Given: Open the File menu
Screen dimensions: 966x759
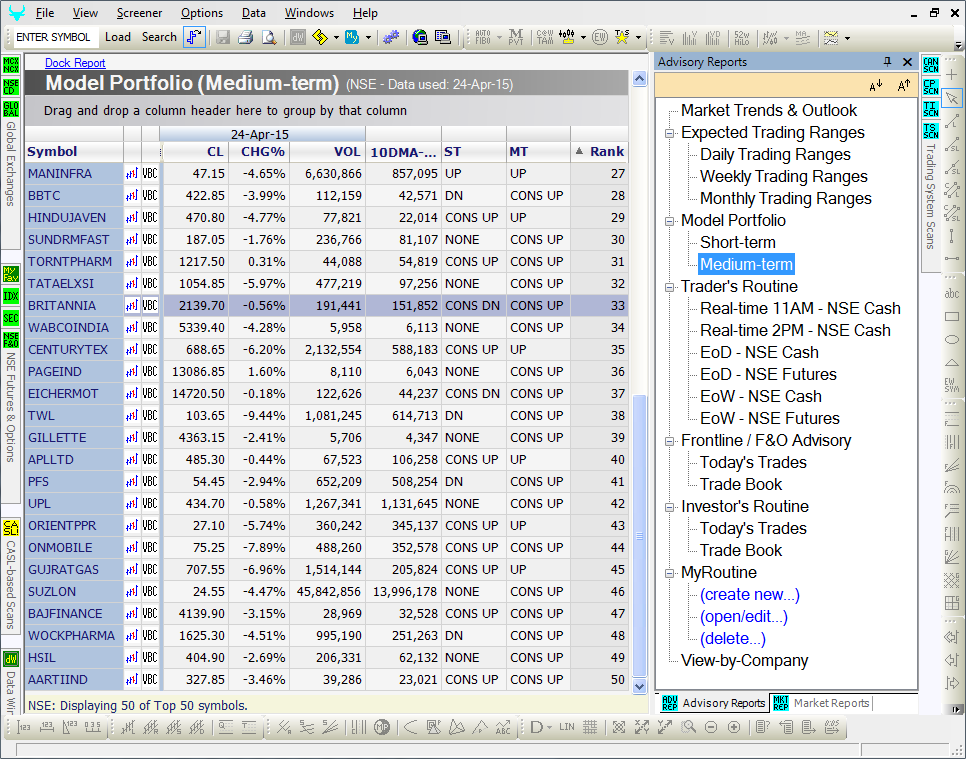Looking at the screenshot, I should point(44,13).
